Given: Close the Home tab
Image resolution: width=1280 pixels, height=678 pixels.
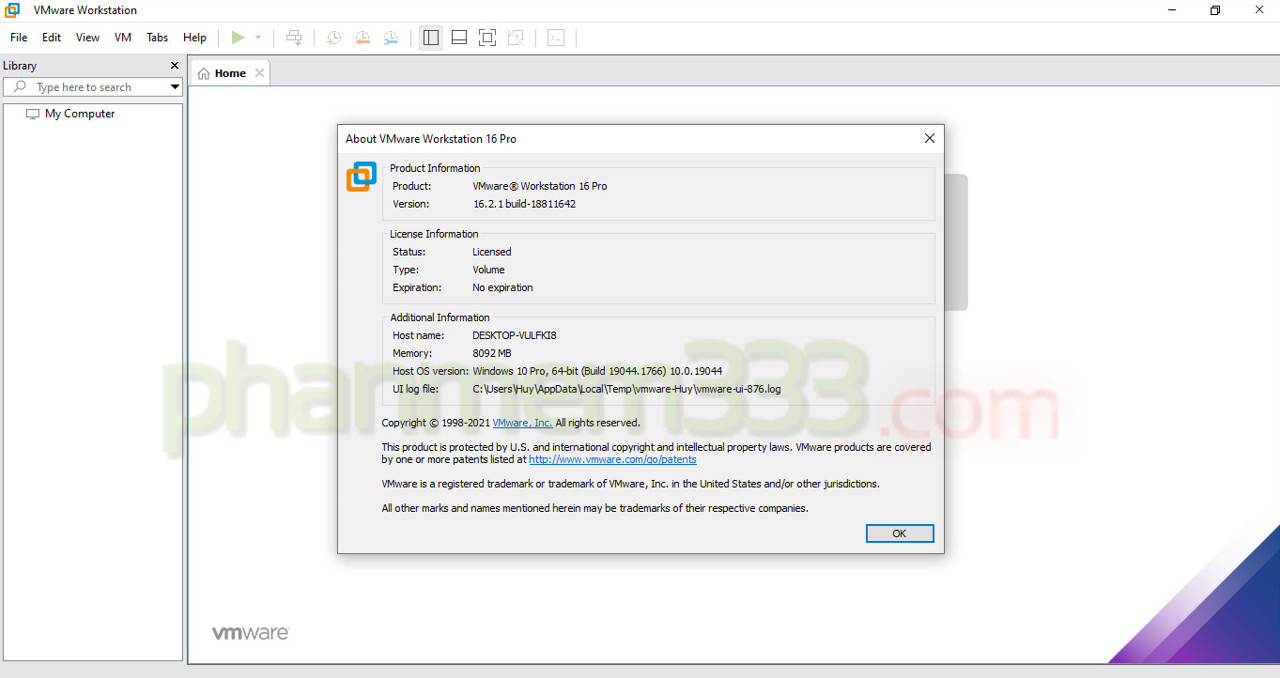Looking at the screenshot, I should (260, 73).
